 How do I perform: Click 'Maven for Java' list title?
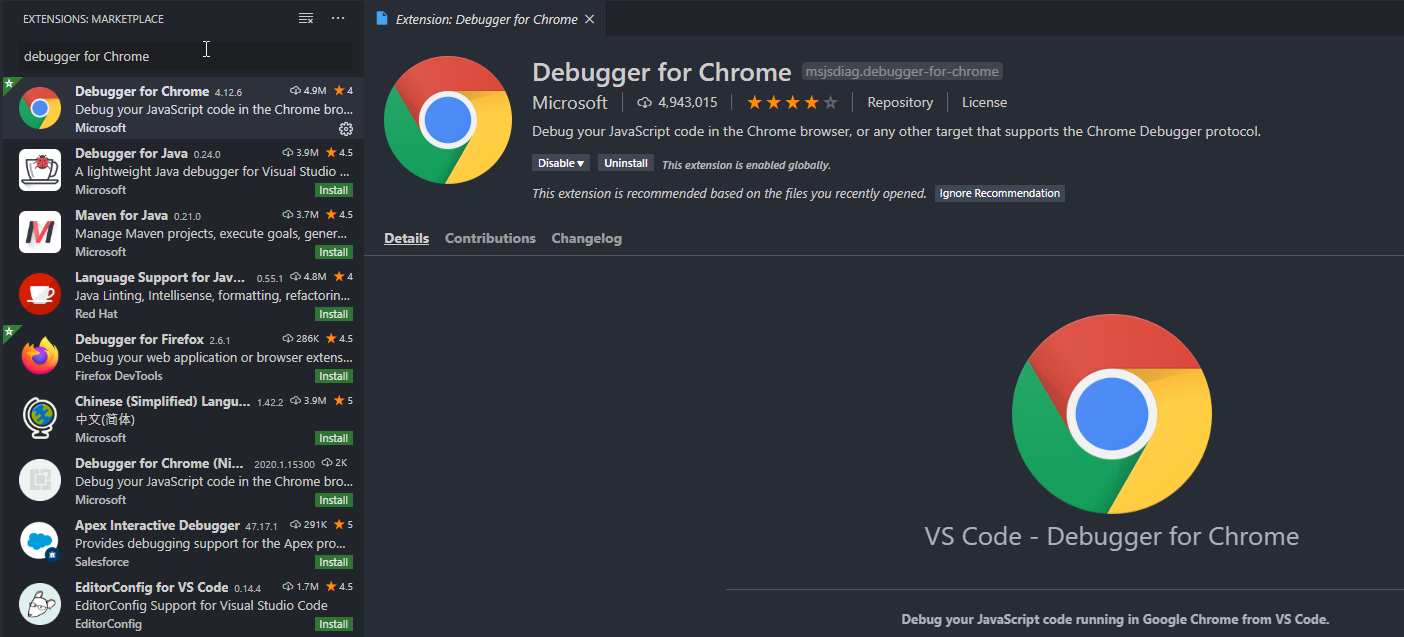(121, 216)
